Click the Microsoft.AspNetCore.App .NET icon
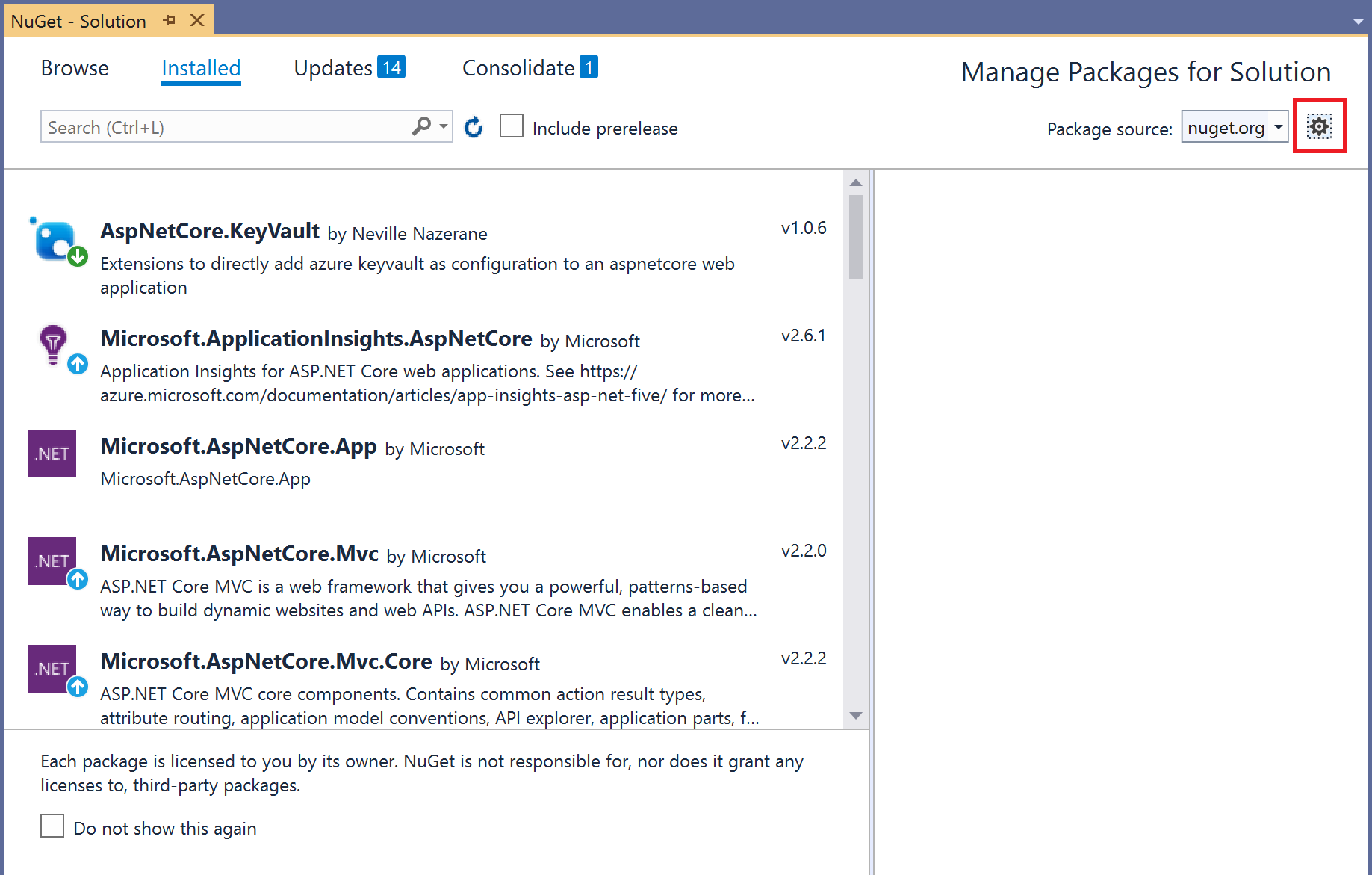The image size is (1372, 875). (52, 454)
